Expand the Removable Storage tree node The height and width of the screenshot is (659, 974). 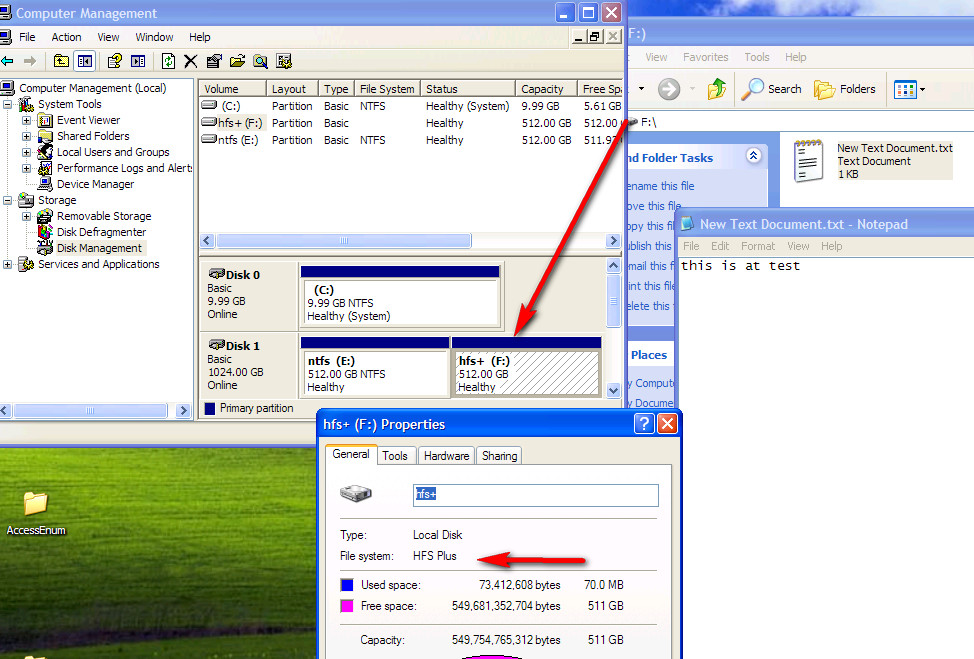pyautogui.click(x=26, y=216)
